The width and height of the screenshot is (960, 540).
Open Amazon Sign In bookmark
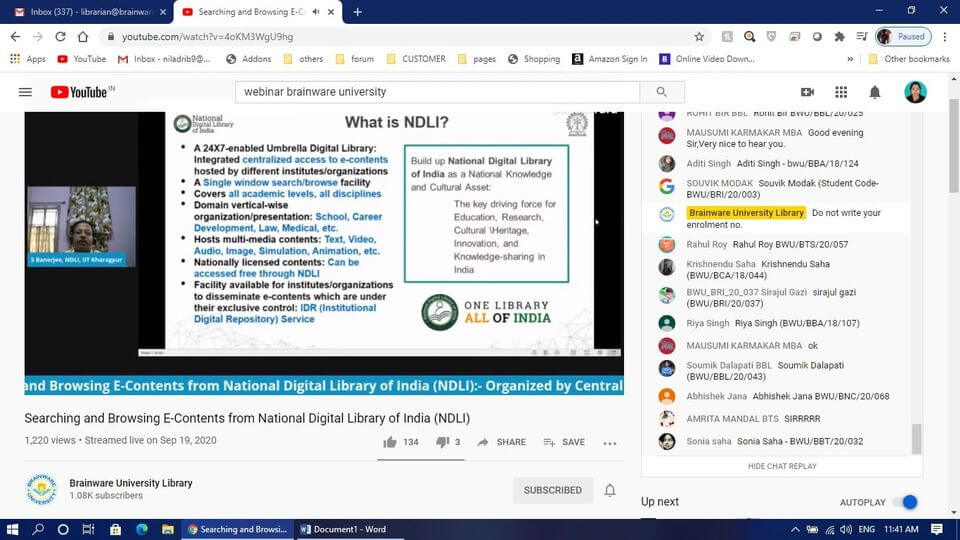[610, 59]
